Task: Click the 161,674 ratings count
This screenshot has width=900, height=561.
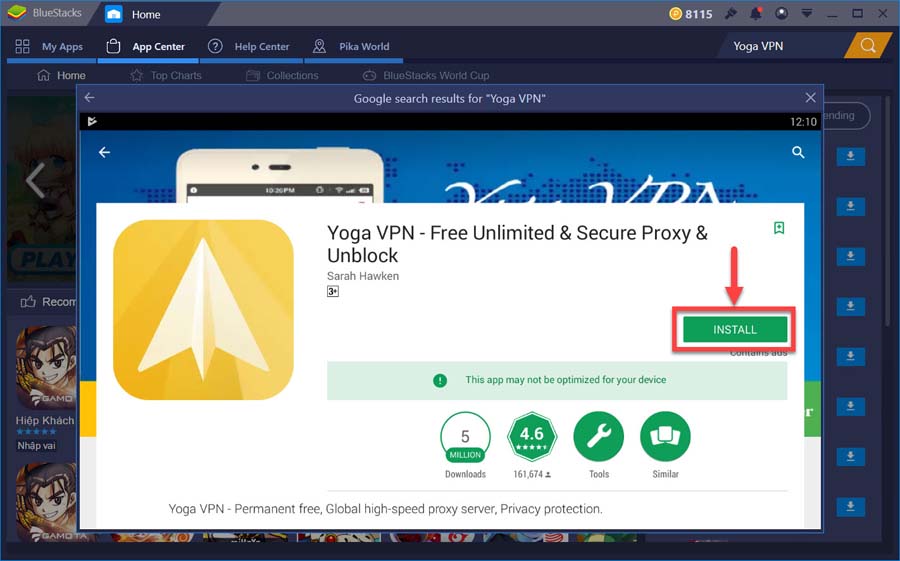Action: tap(532, 474)
